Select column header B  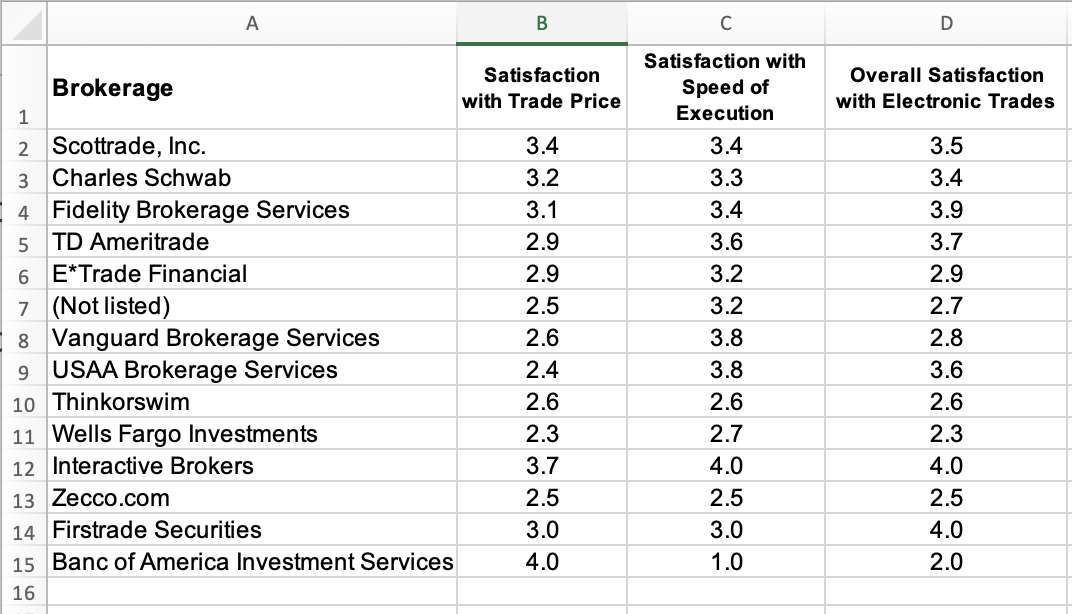tap(541, 22)
